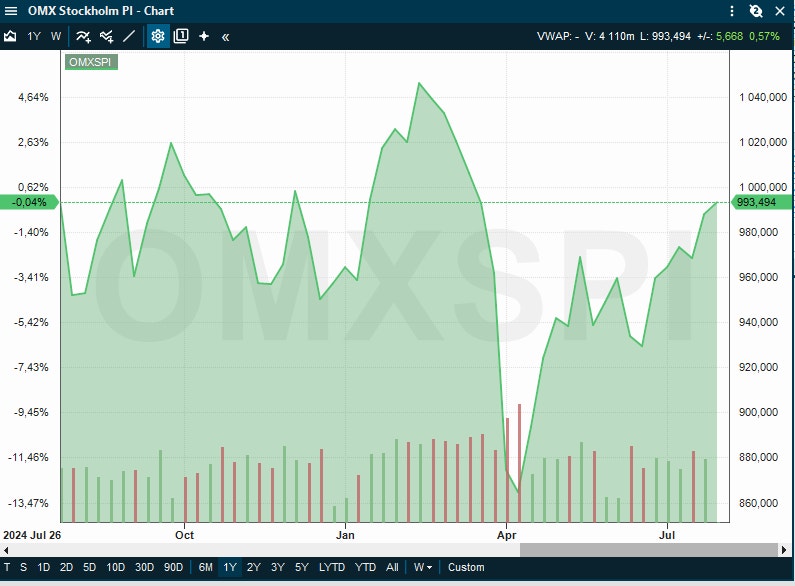This screenshot has width=795, height=586.
Task: Click the chart template icon numbered 1
Action: tap(181, 36)
